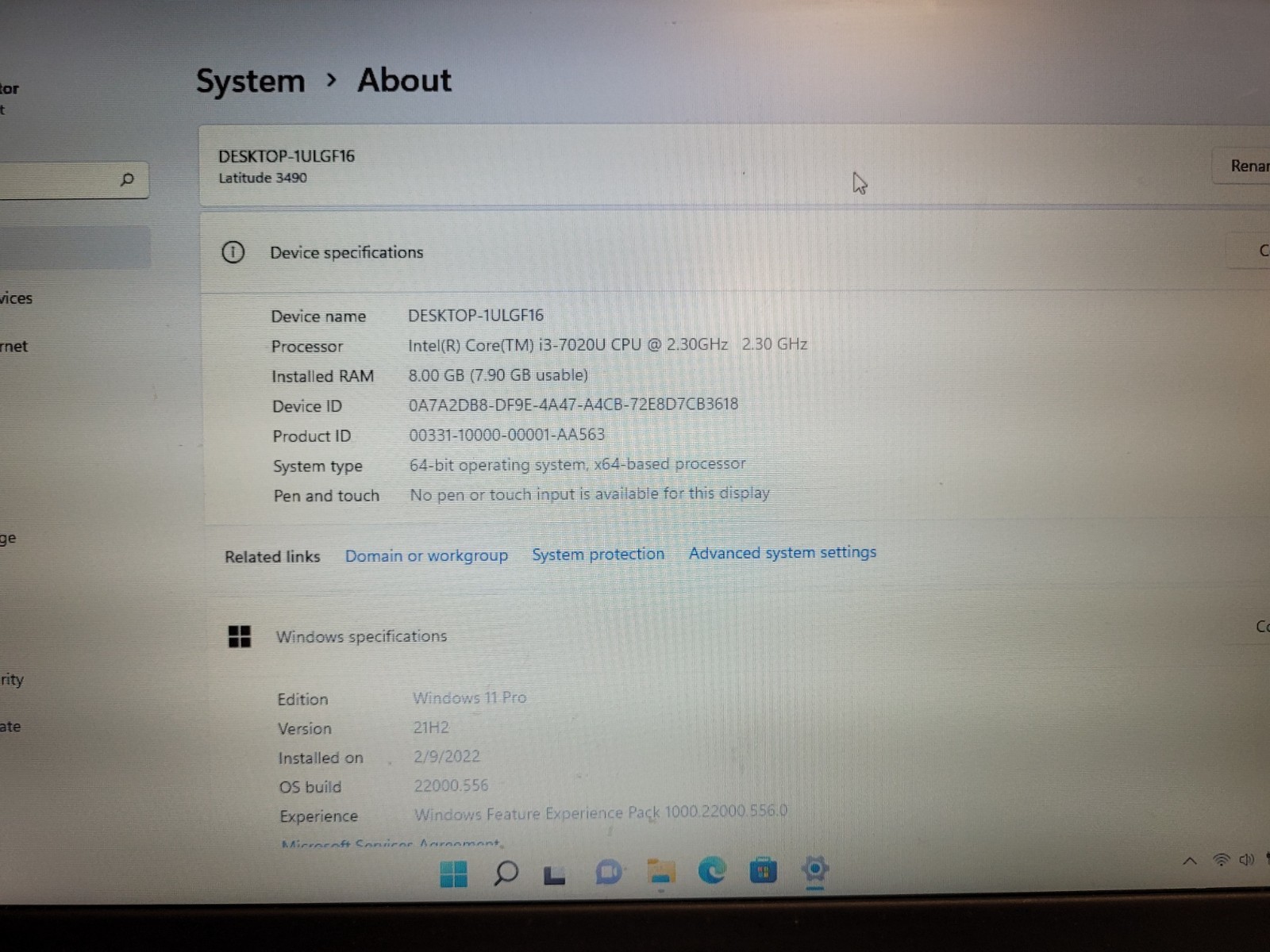The width and height of the screenshot is (1270, 952).
Task: Open sidebar item ending in 'rnet'
Action: (x=14, y=346)
